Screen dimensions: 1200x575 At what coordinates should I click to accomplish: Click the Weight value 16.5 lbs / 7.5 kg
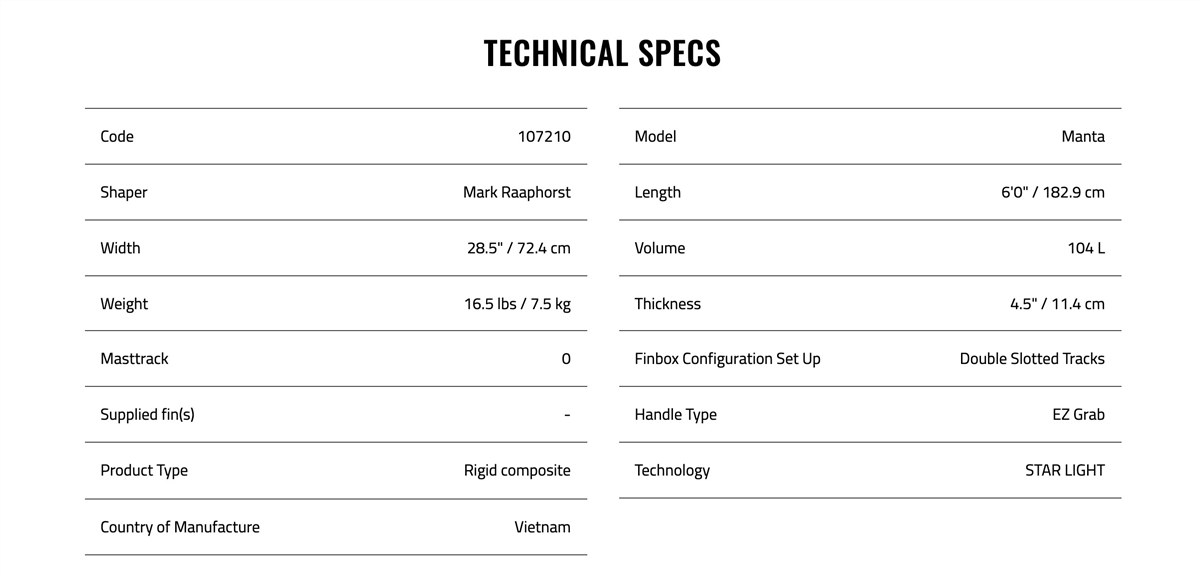(517, 304)
